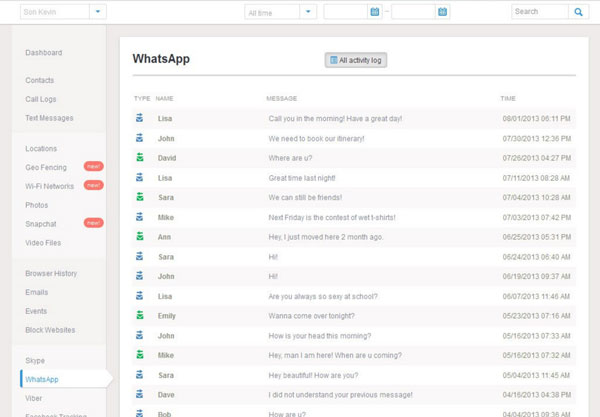Open Browser History in the sidebar
This screenshot has height=417, width=600.
click(51, 273)
